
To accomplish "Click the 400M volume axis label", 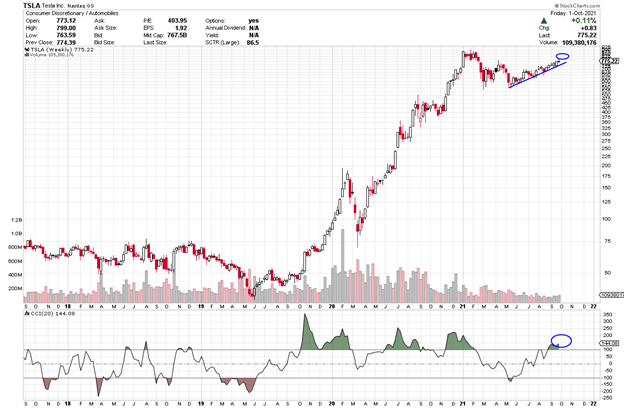I will tap(15, 275).
